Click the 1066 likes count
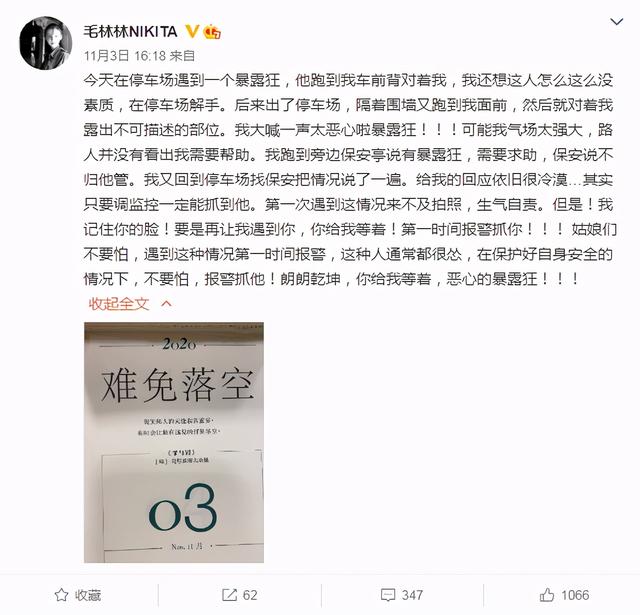640x615 pixels. click(x=575, y=595)
